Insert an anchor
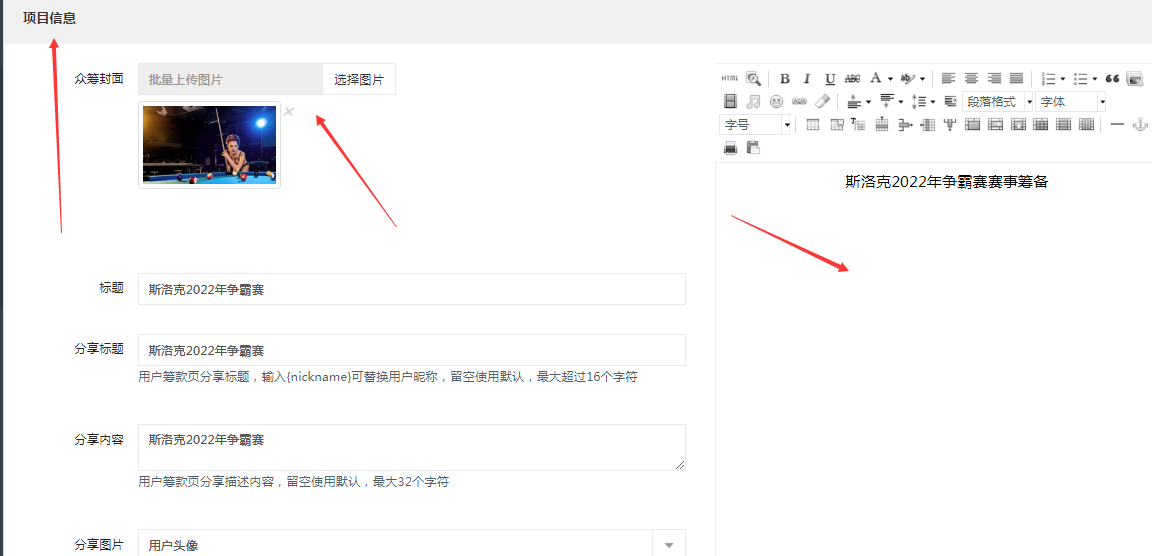The width and height of the screenshot is (1152, 556). [1140, 124]
